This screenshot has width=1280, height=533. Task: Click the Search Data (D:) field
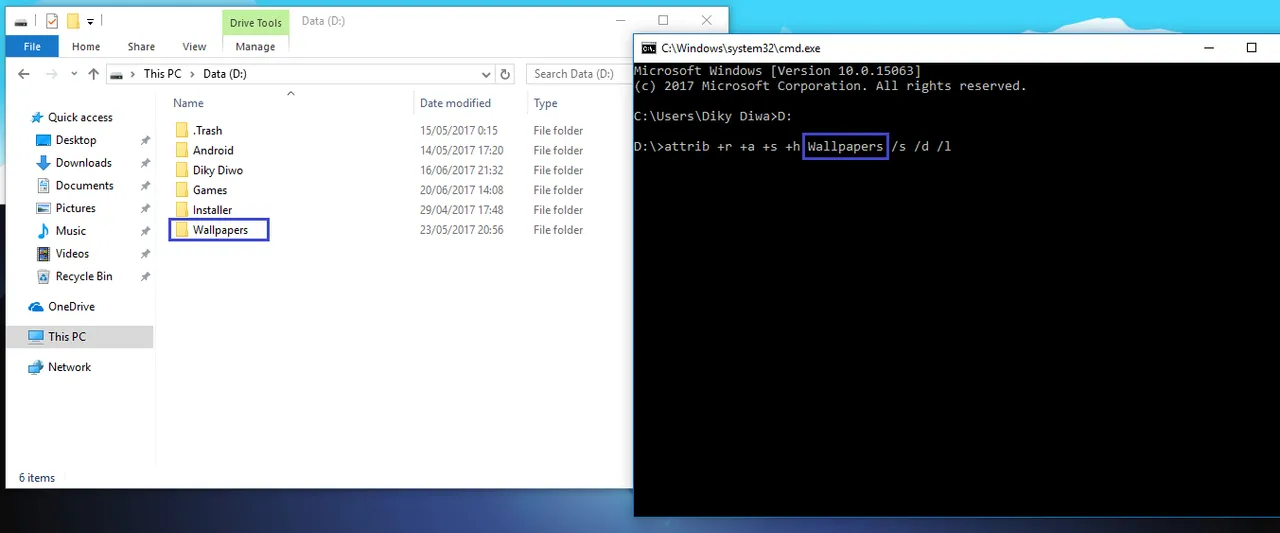(580, 74)
